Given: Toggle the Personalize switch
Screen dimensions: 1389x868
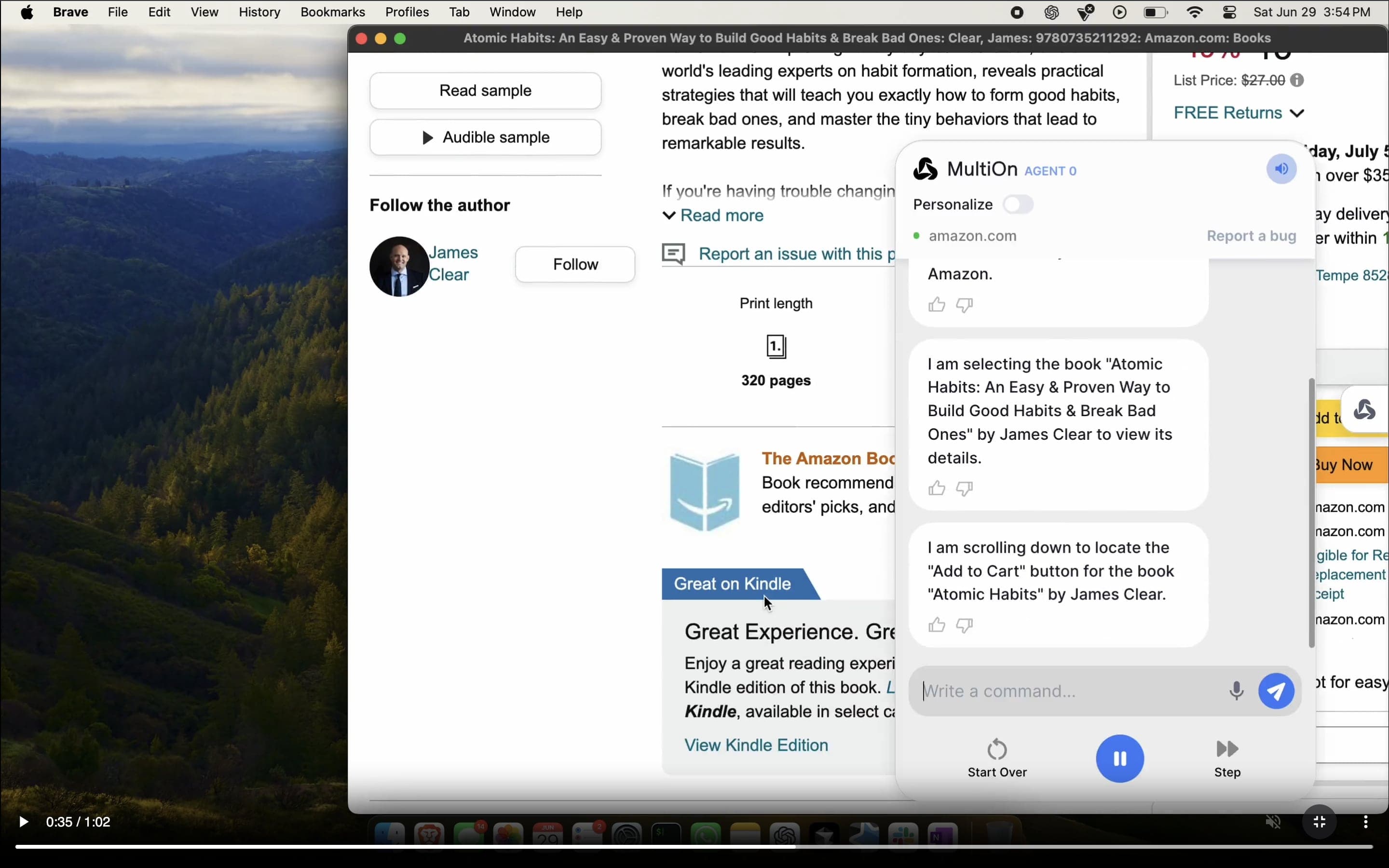Looking at the screenshot, I should coord(1018,204).
